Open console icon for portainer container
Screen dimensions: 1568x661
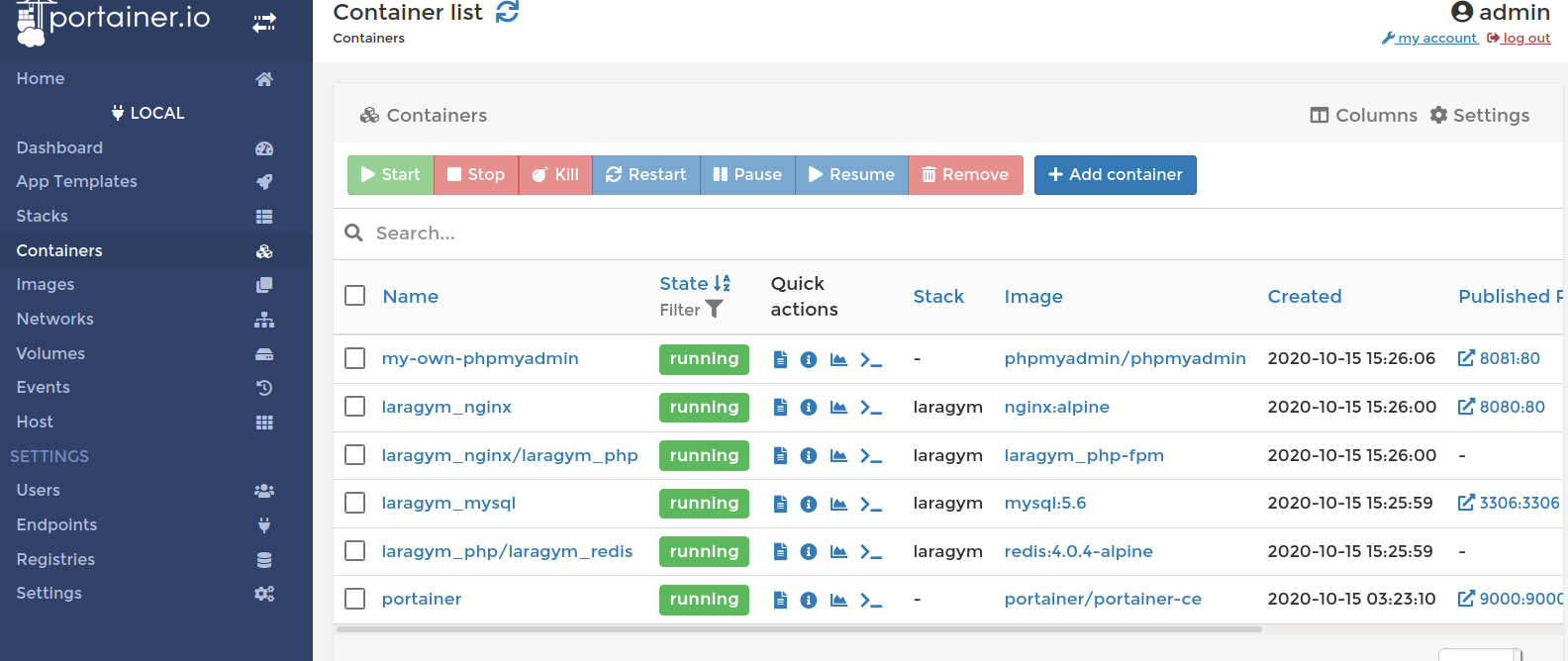click(x=871, y=600)
